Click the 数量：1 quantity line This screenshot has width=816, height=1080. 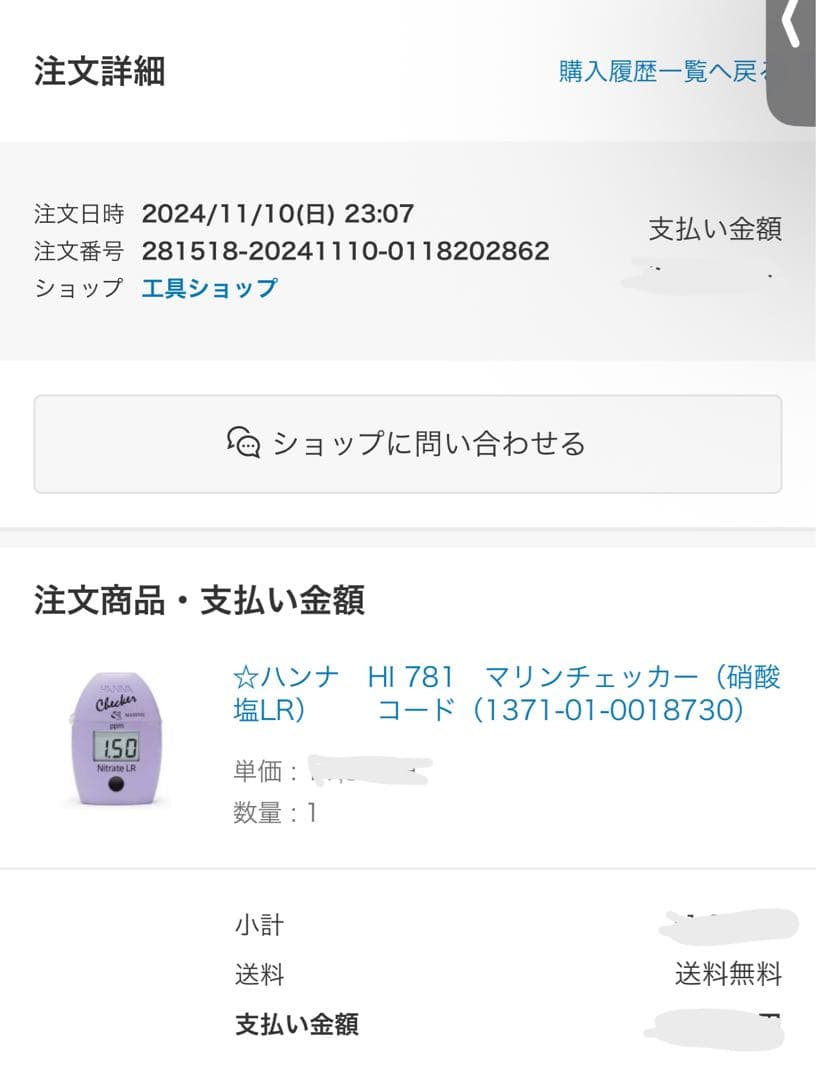coord(275,813)
